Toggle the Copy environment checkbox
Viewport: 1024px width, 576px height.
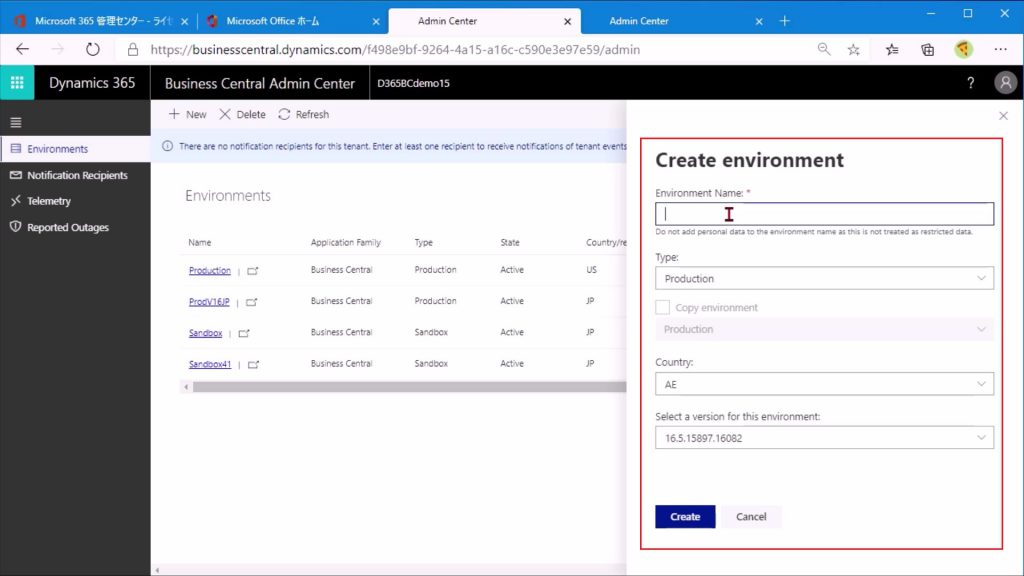pos(662,308)
